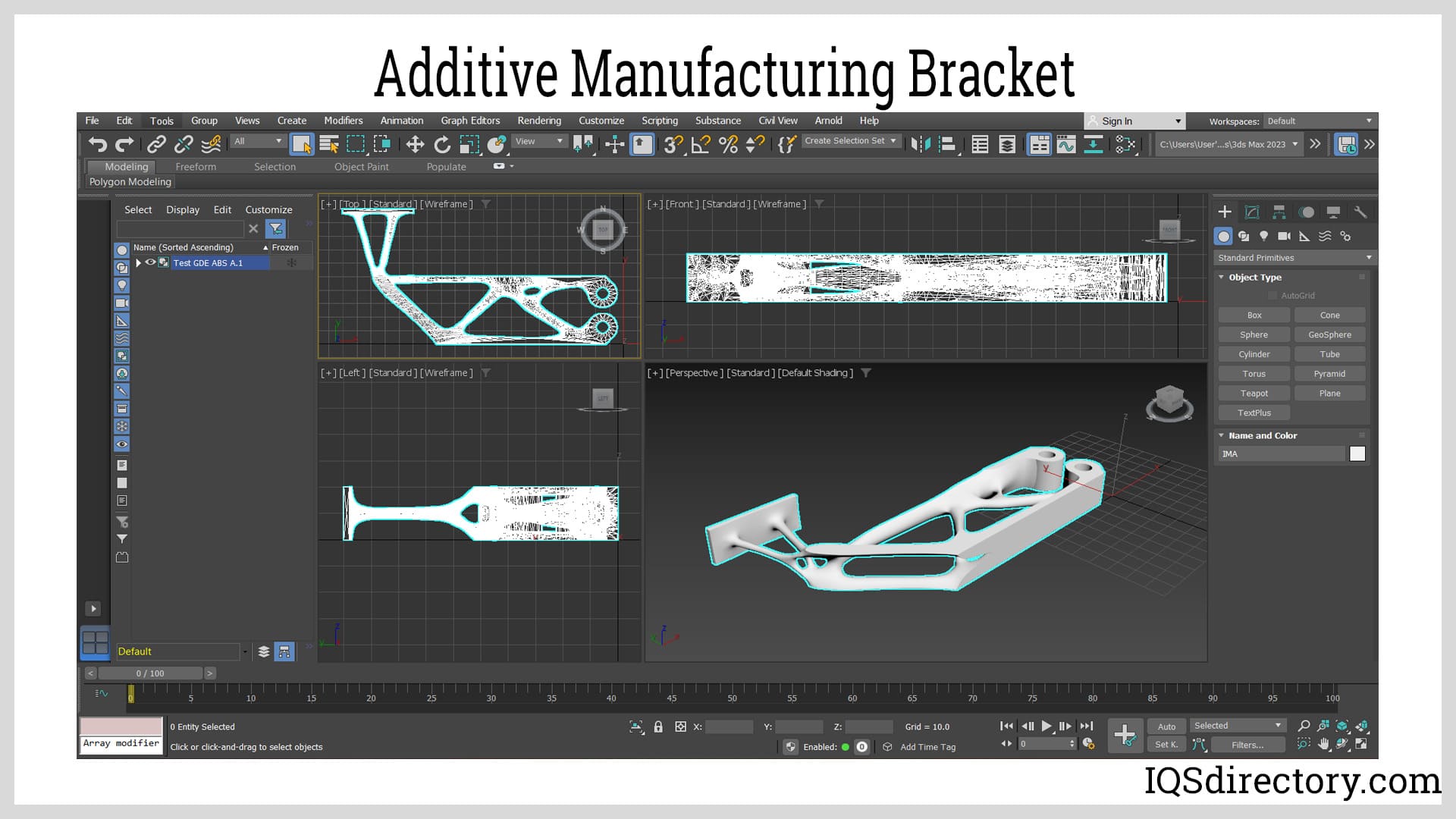Enable the AutoGrid checkbox
The image size is (1456, 819).
click(1272, 296)
